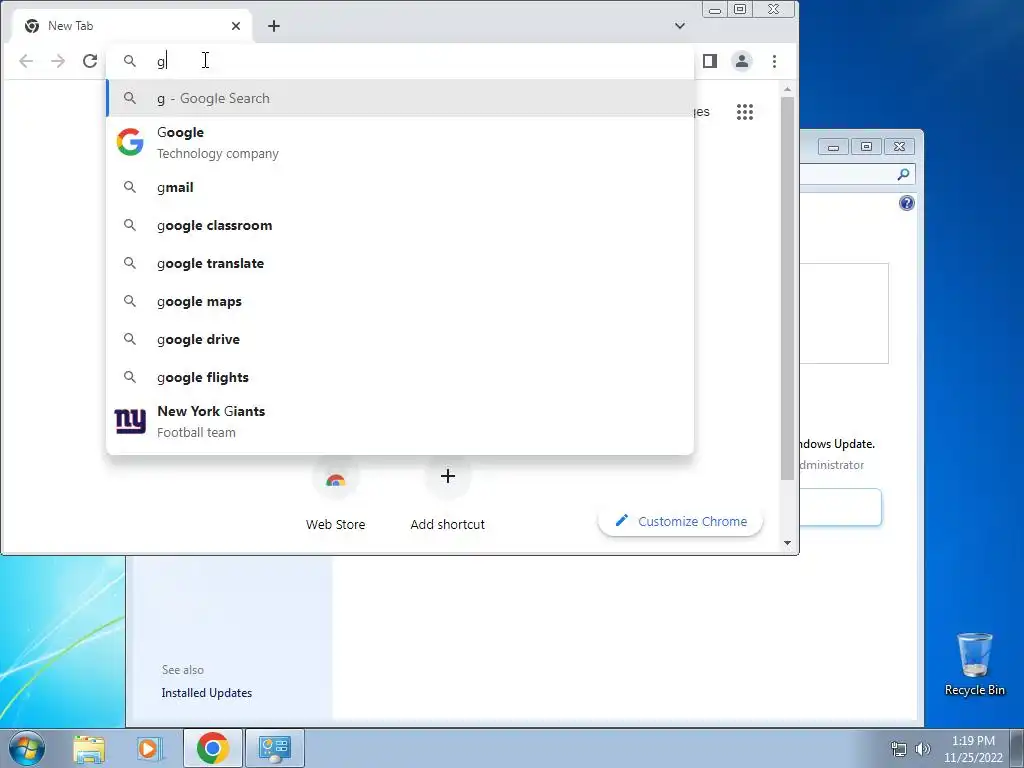Open Installed Updates link in back window
Image resolution: width=1024 pixels, height=768 pixels.
point(206,693)
